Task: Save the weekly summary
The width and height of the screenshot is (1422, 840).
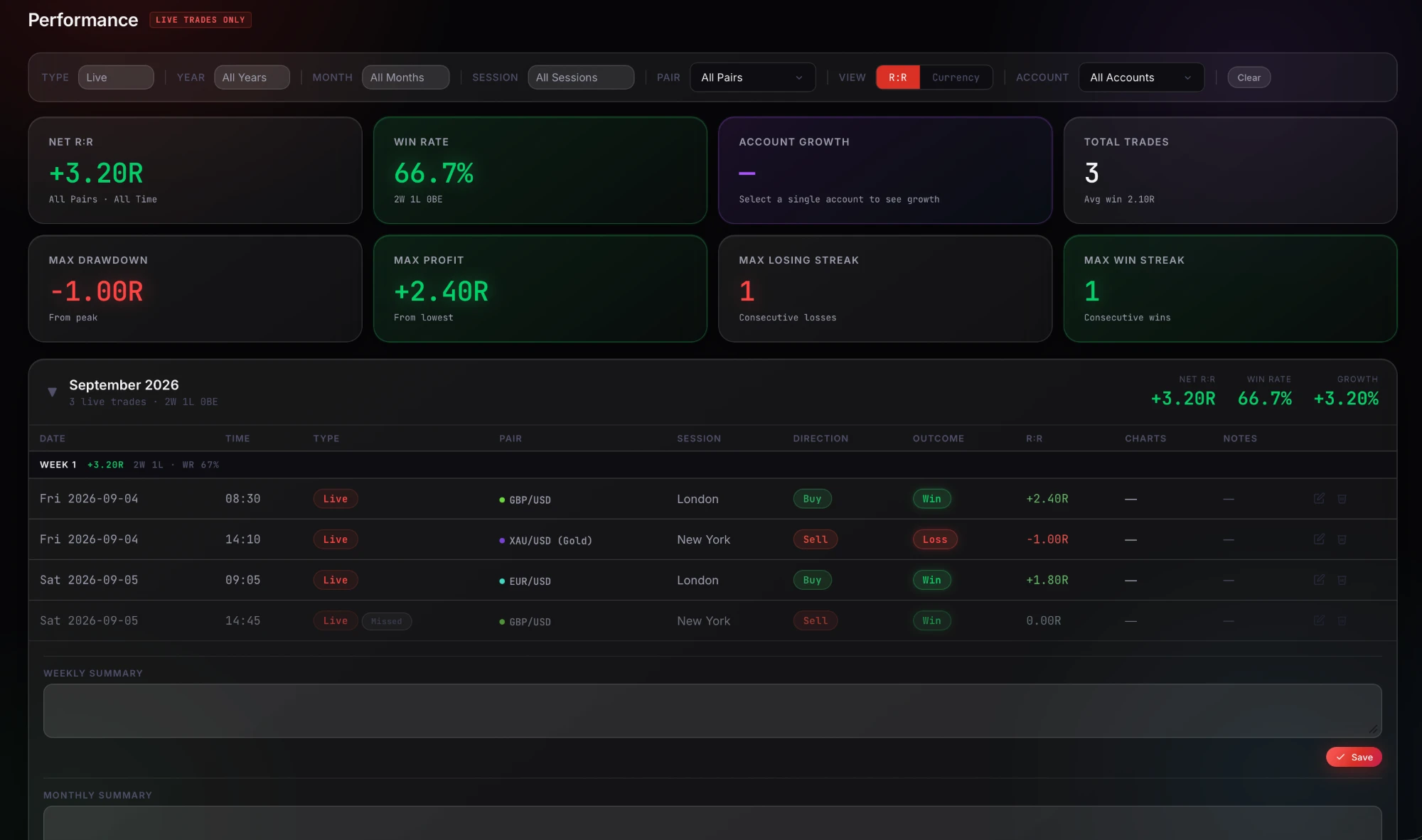Action: coord(1354,757)
